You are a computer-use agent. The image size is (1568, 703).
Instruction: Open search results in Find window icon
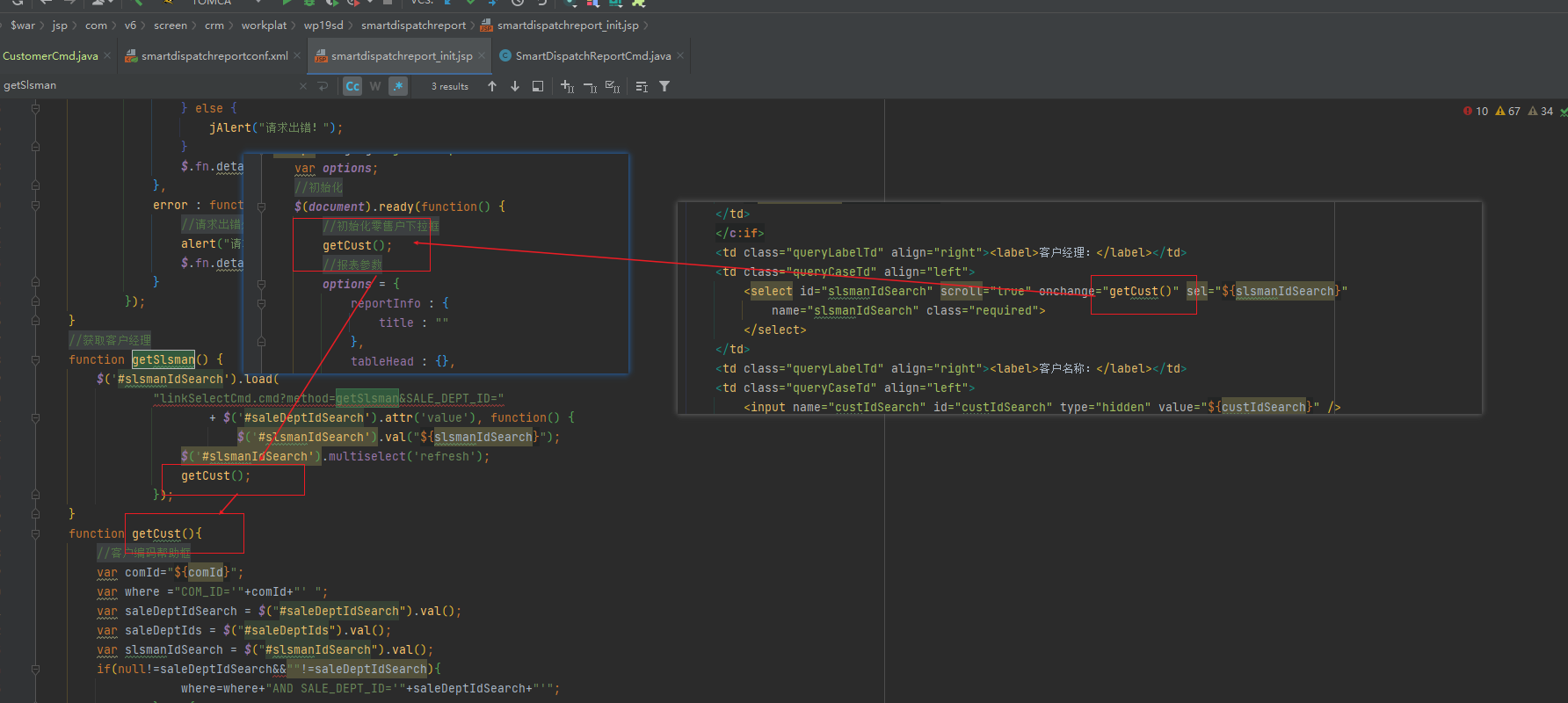(538, 86)
